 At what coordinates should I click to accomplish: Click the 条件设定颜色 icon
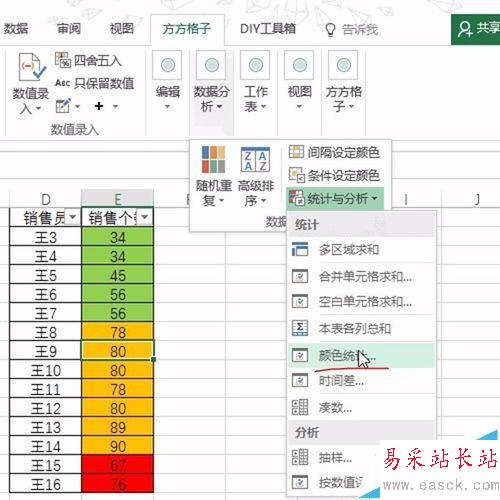[x=296, y=175]
